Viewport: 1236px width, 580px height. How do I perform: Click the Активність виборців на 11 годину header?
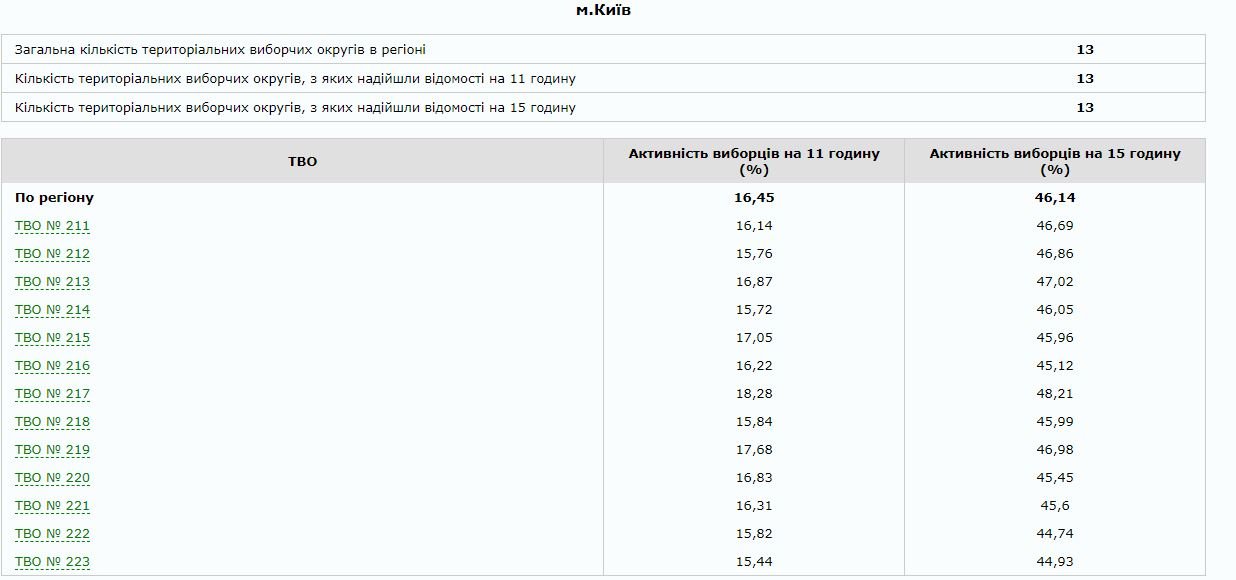(754, 162)
